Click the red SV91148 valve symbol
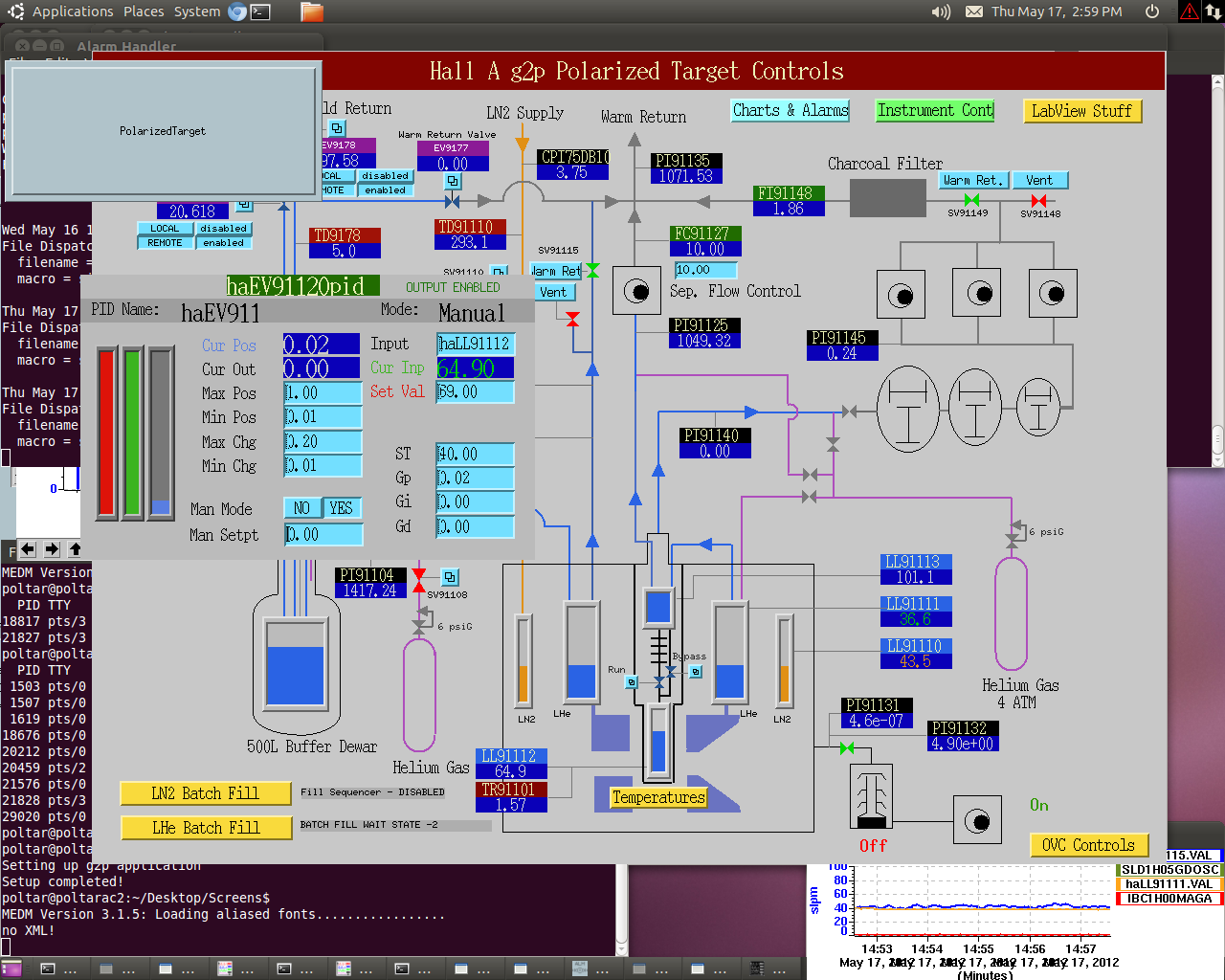1225x980 pixels. point(1039,200)
